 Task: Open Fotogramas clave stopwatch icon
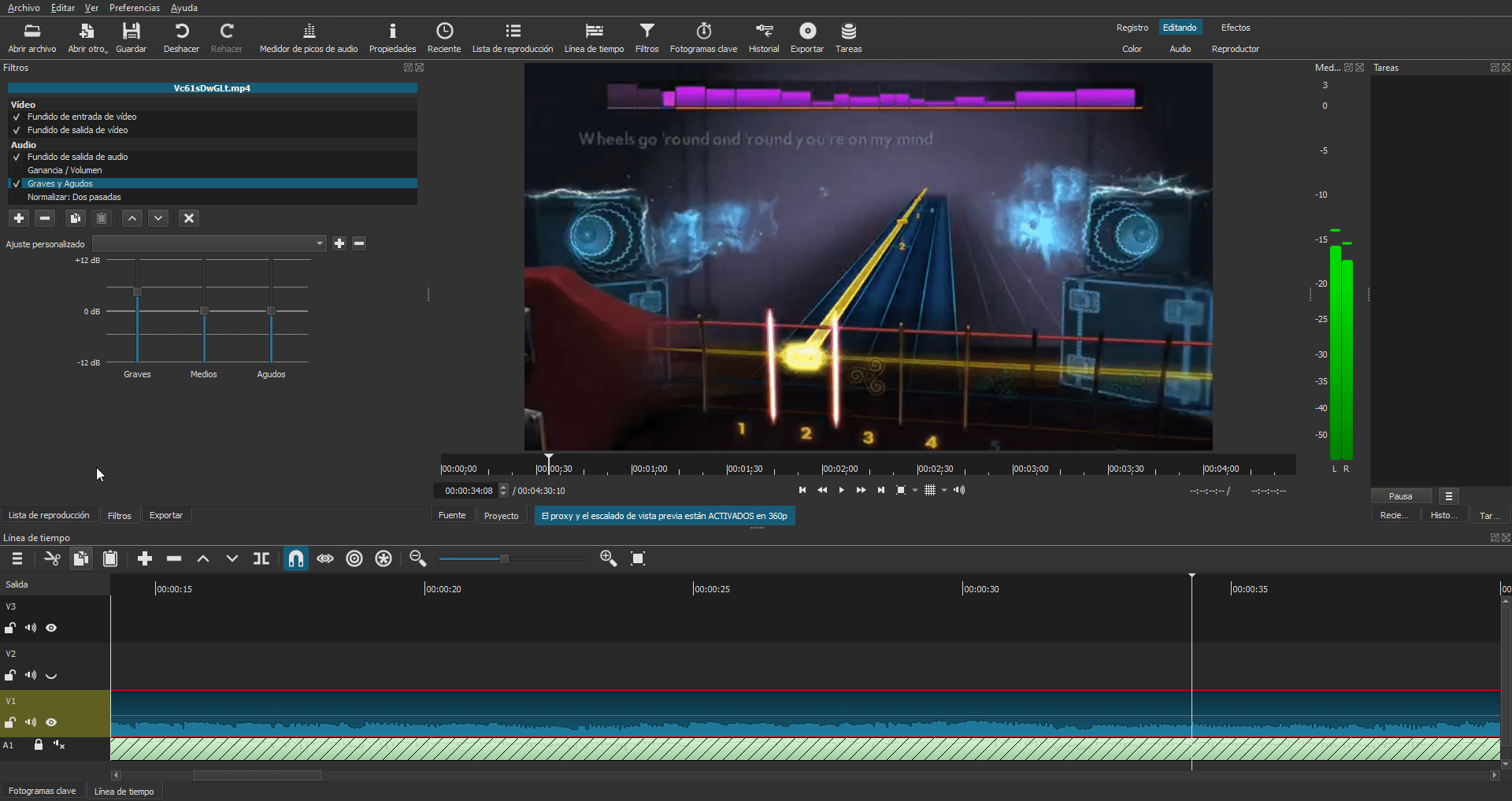pyautogui.click(x=703, y=37)
